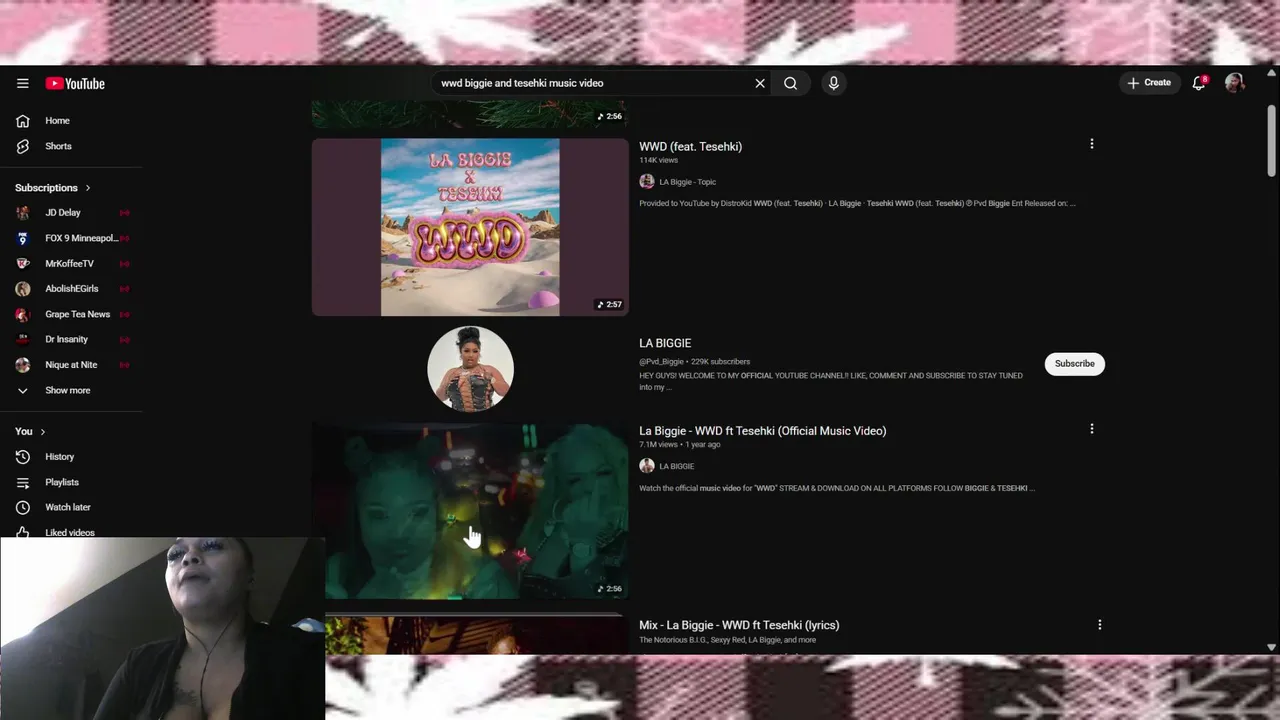The image size is (1280, 720).
Task: Open Mix - La Biggie WWD lyrics title
Action: 739,625
